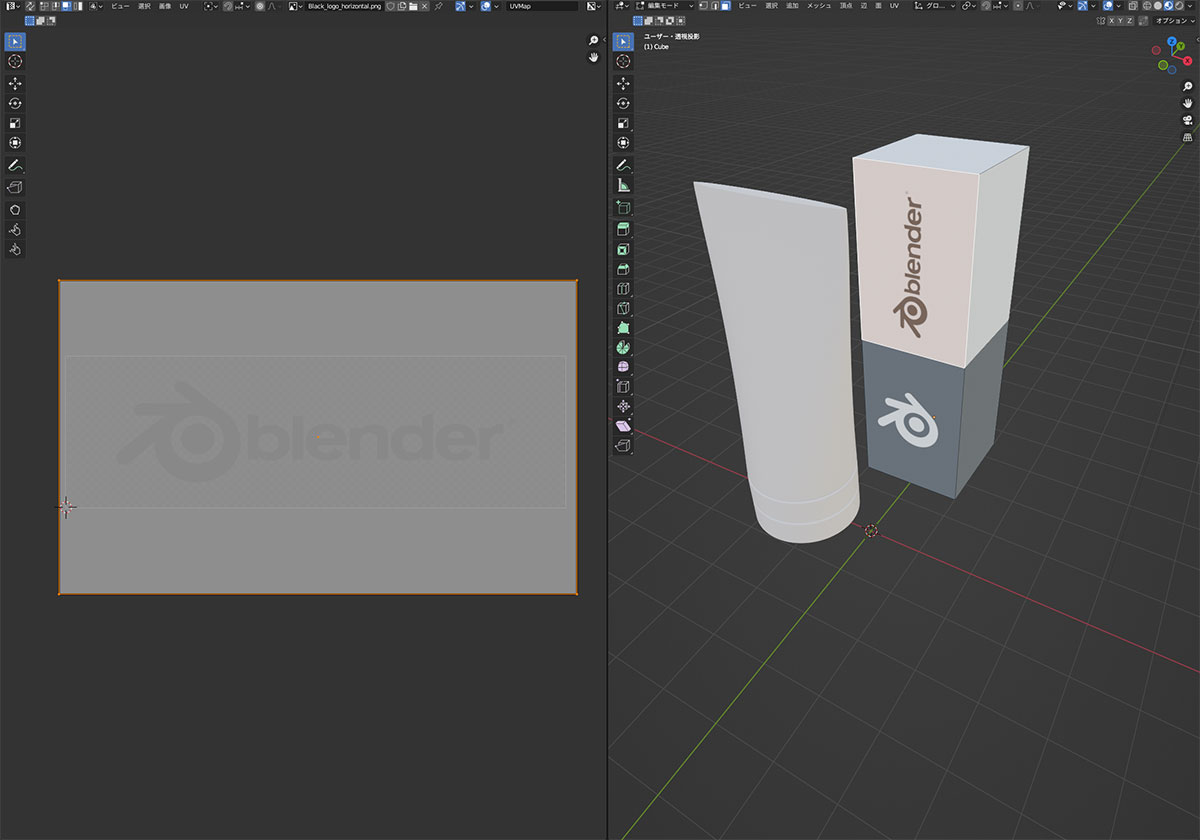
Task: Toggle camera view in 3D viewport
Action: point(1188,120)
